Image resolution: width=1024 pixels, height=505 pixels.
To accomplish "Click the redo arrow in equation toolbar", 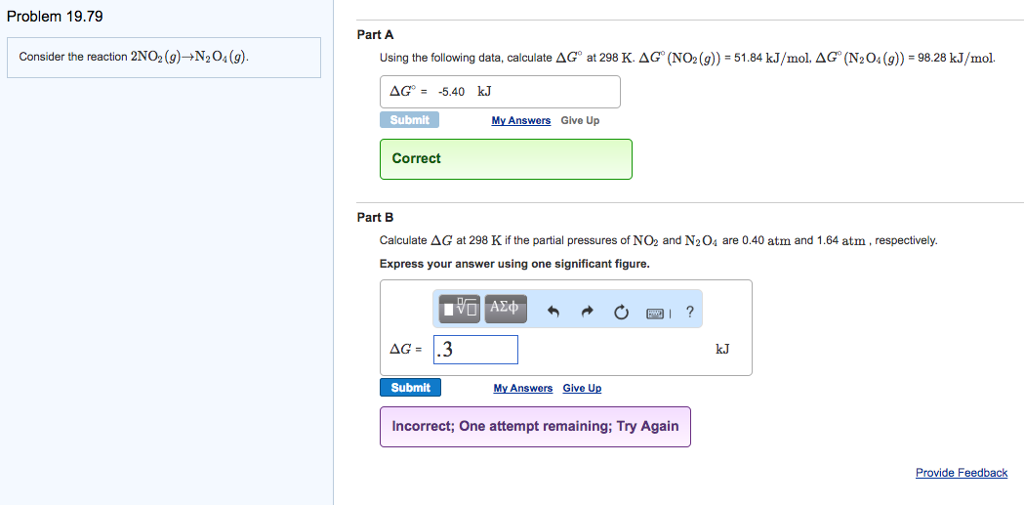I will (587, 311).
